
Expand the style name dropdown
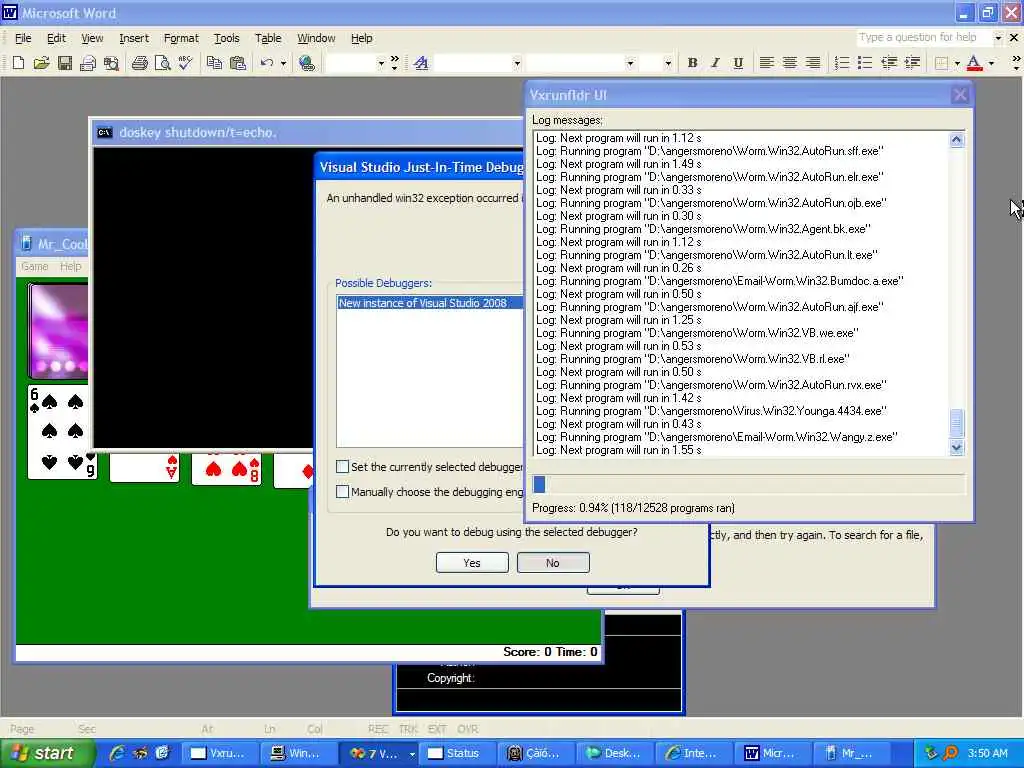click(x=517, y=63)
